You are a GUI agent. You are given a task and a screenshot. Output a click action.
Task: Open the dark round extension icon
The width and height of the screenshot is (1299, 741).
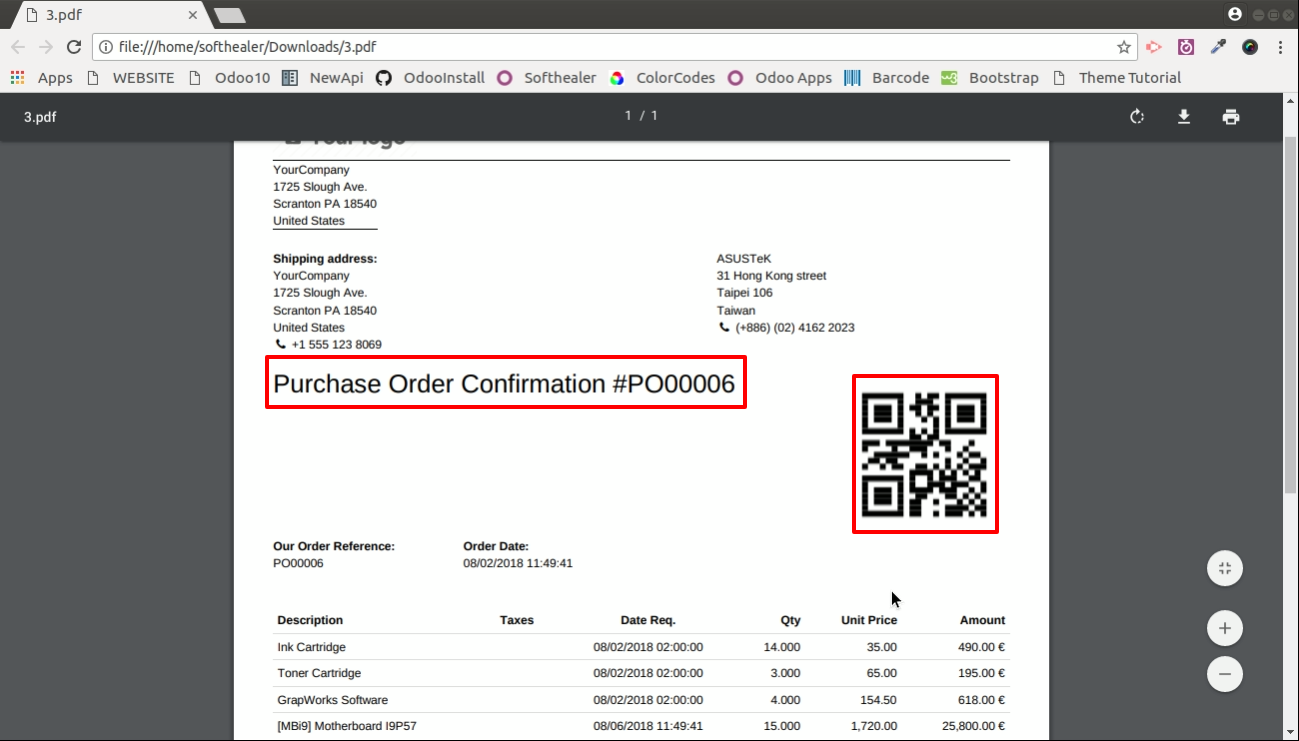tap(1250, 47)
